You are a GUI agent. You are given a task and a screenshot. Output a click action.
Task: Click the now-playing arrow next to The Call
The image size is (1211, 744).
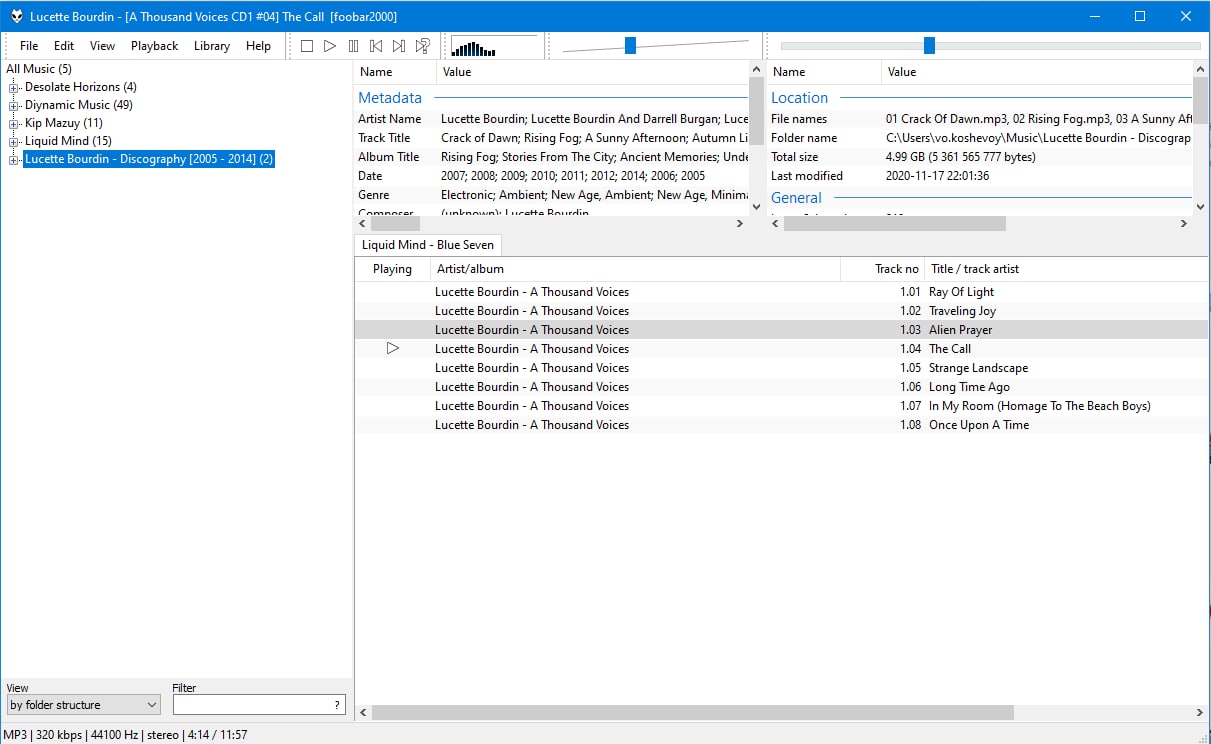point(393,348)
